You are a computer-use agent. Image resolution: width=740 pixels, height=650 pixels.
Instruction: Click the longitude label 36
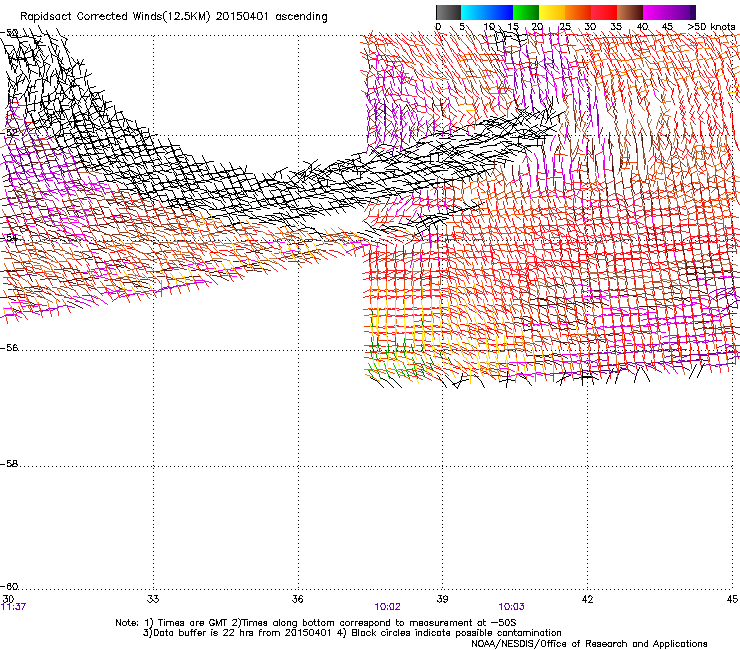coord(297,599)
